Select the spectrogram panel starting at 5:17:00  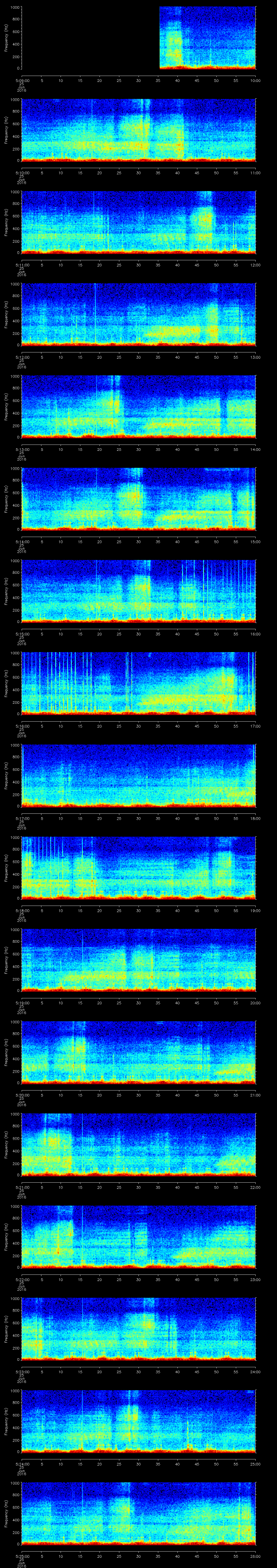coord(139,775)
